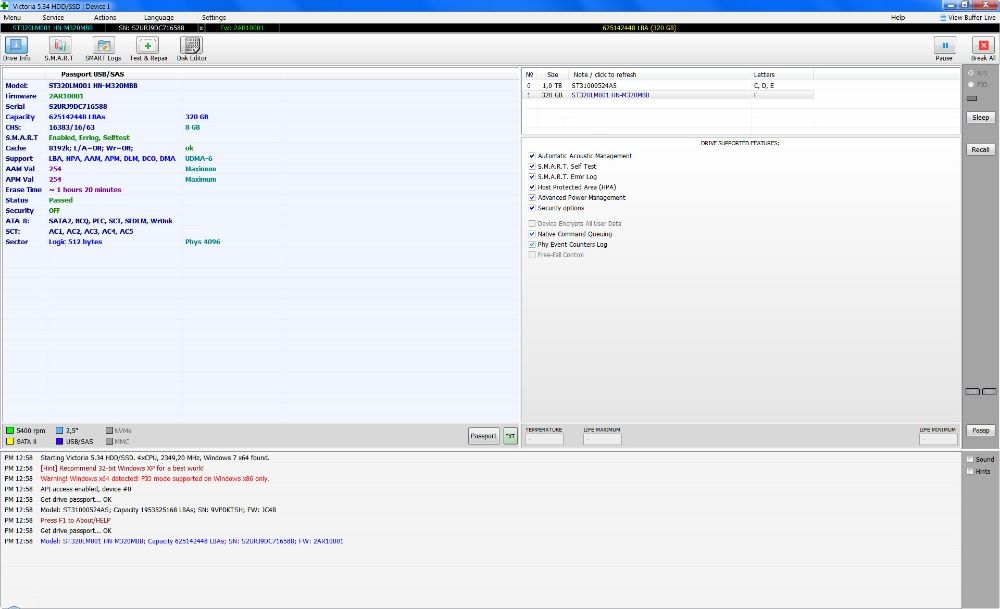Open the Service menu
Image resolution: width=1000 pixels, height=609 pixels.
click(x=53, y=18)
